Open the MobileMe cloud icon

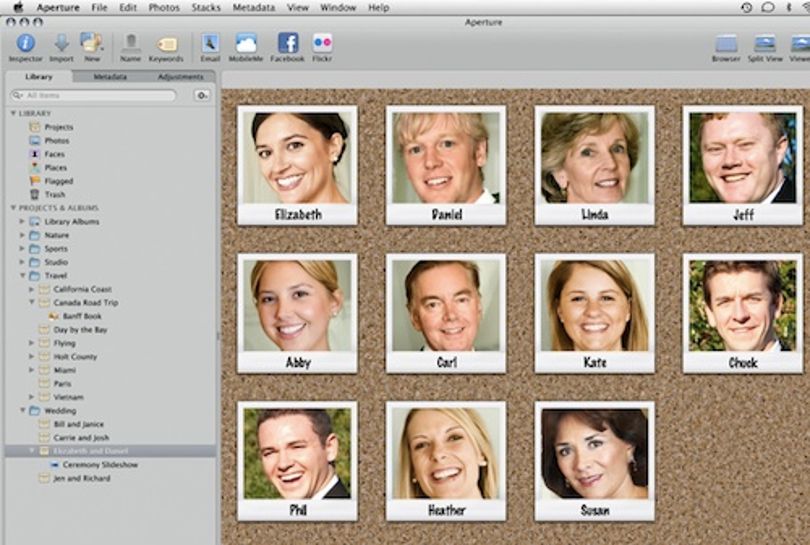[246, 43]
